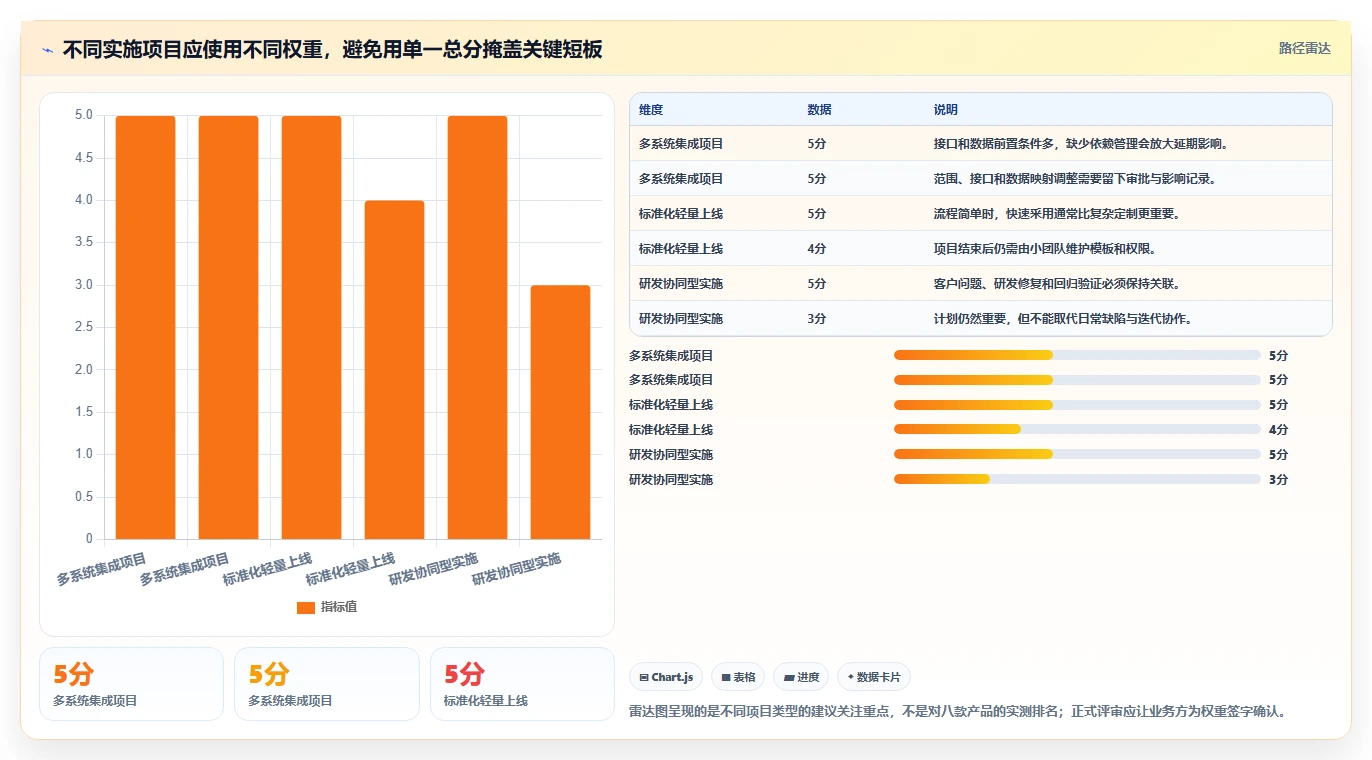1372x760 pixels.
Task: Select the 进度 tag
Action: coord(801,677)
